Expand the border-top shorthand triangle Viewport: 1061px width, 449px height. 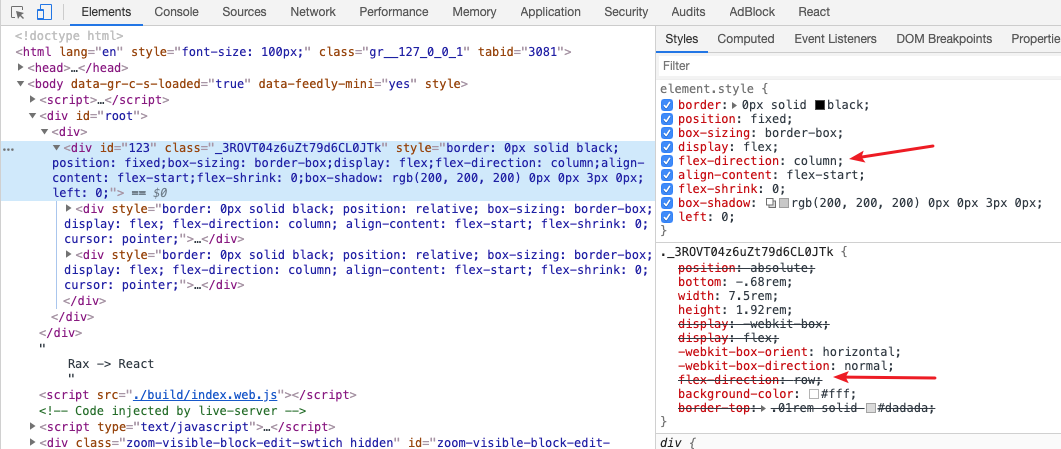point(765,408)
